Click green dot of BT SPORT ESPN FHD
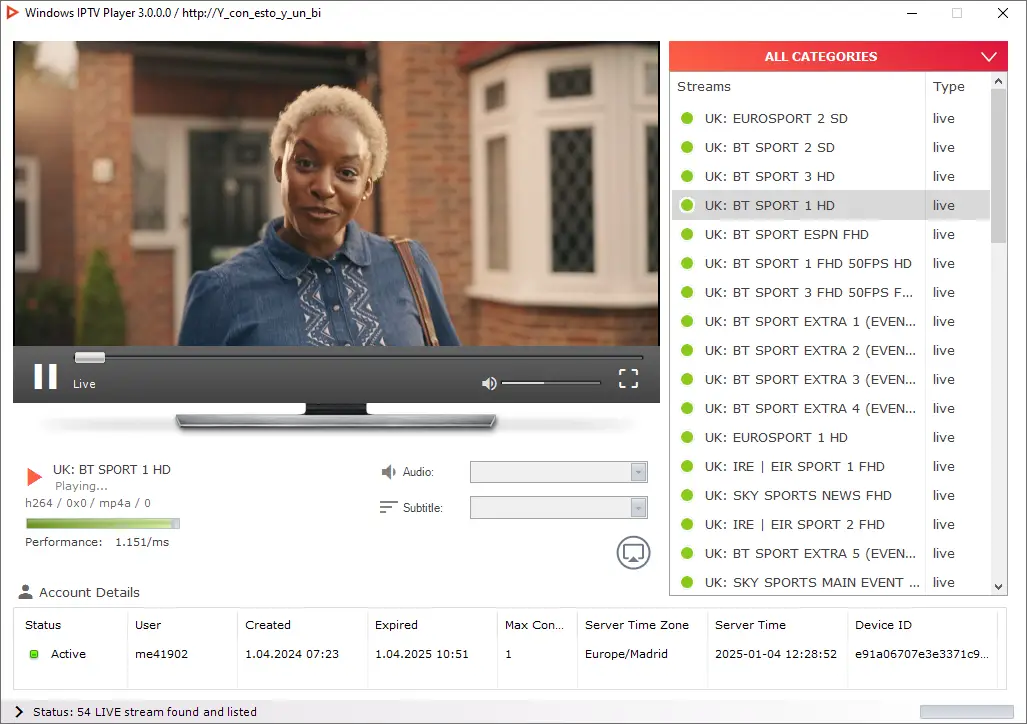This screenshot has height=724, width=1027. (687, 234)
